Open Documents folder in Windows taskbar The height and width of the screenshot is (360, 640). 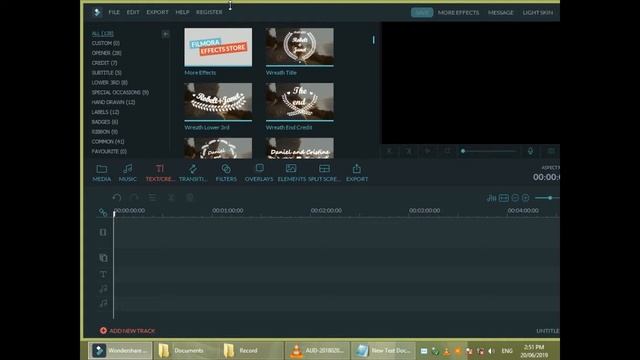pyautogui.click(x=186, y=351)
